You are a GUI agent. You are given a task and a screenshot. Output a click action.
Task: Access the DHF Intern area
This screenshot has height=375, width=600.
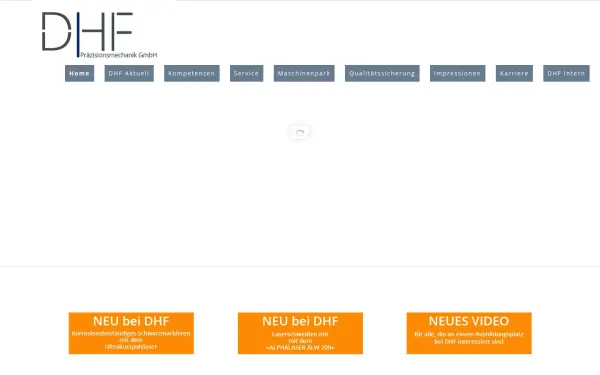point(566,73)
